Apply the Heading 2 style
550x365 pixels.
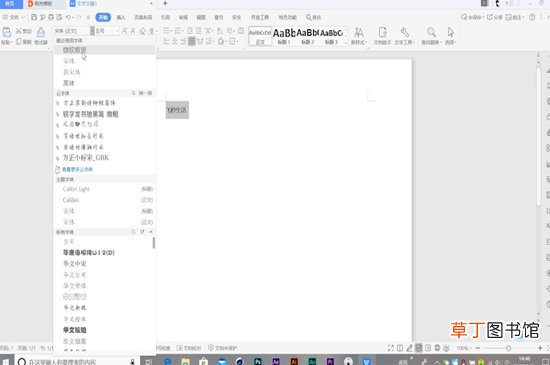pyautogui.click(x=308, y=36)
